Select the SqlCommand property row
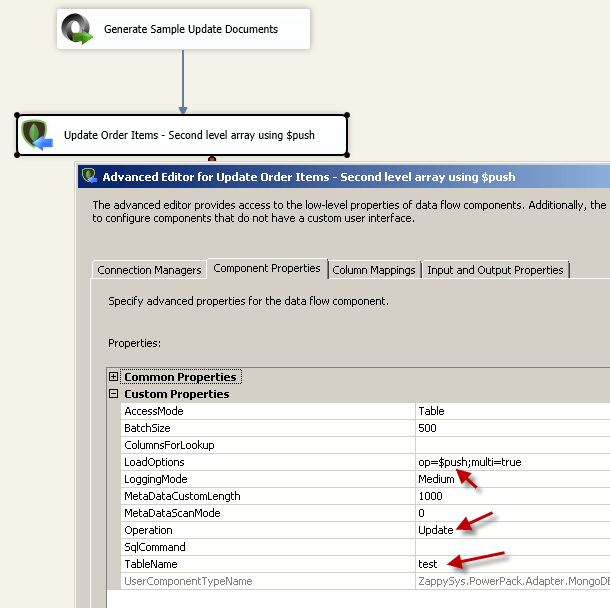 [365, 547]
